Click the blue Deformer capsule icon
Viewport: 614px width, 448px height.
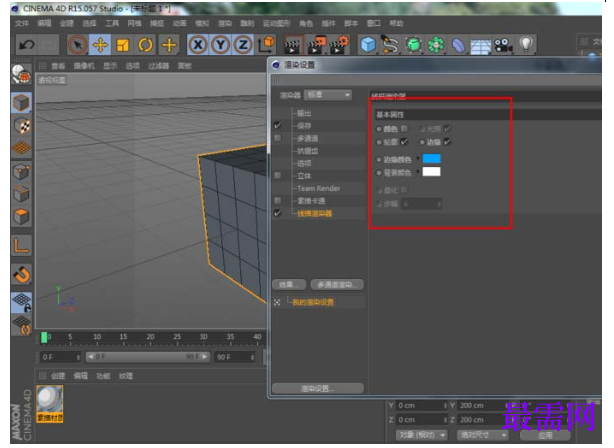[458, 45]
